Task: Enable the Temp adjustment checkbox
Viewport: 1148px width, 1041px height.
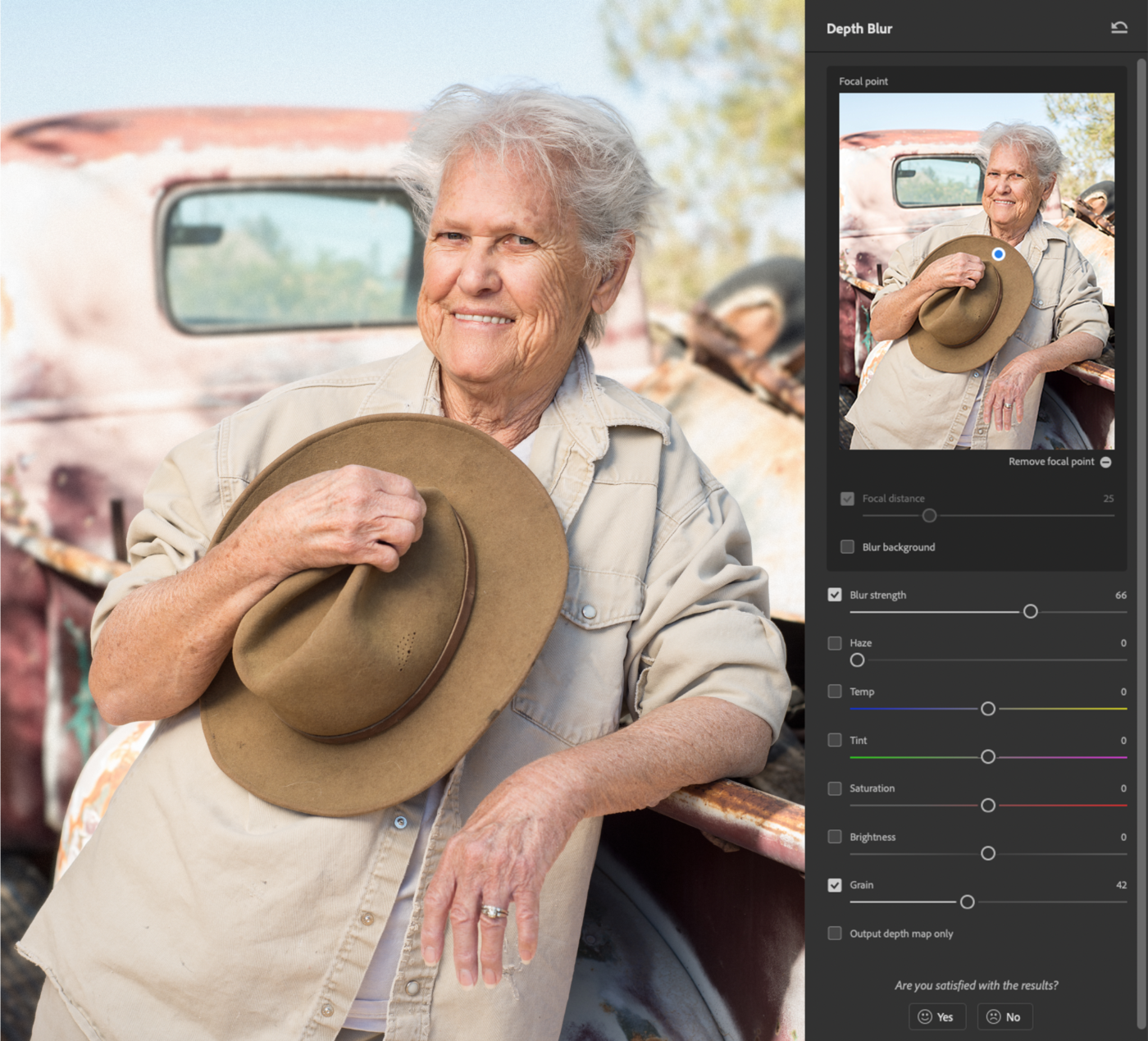Action: pyautogui.click(x=835, y=692)
